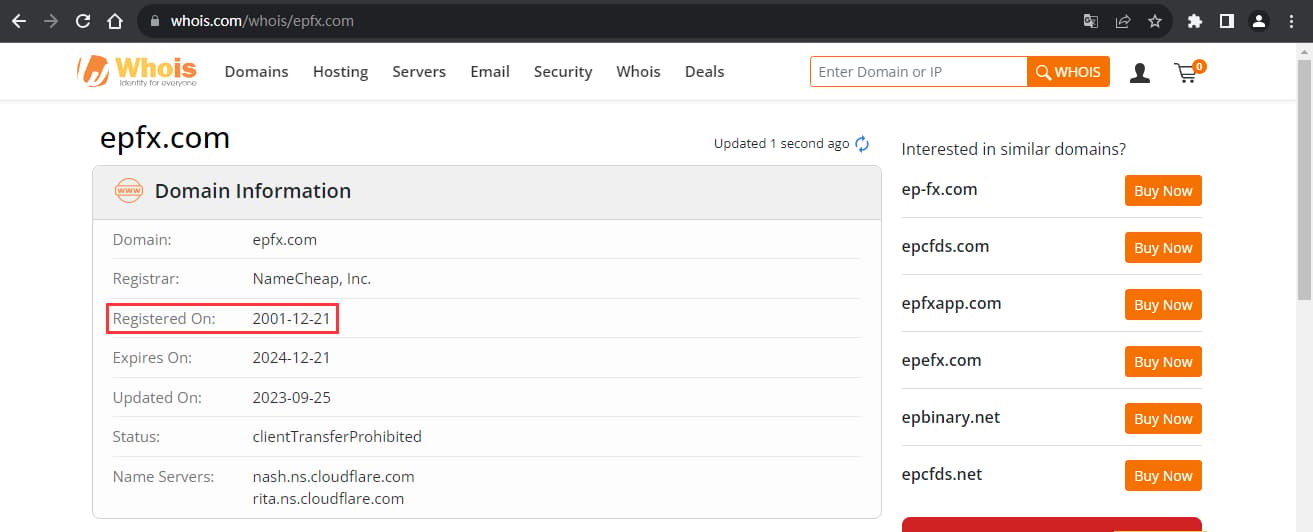The image size is (1313, 532).
Task: Open the Chrome profile avatar
Action: click(1259, 20)
